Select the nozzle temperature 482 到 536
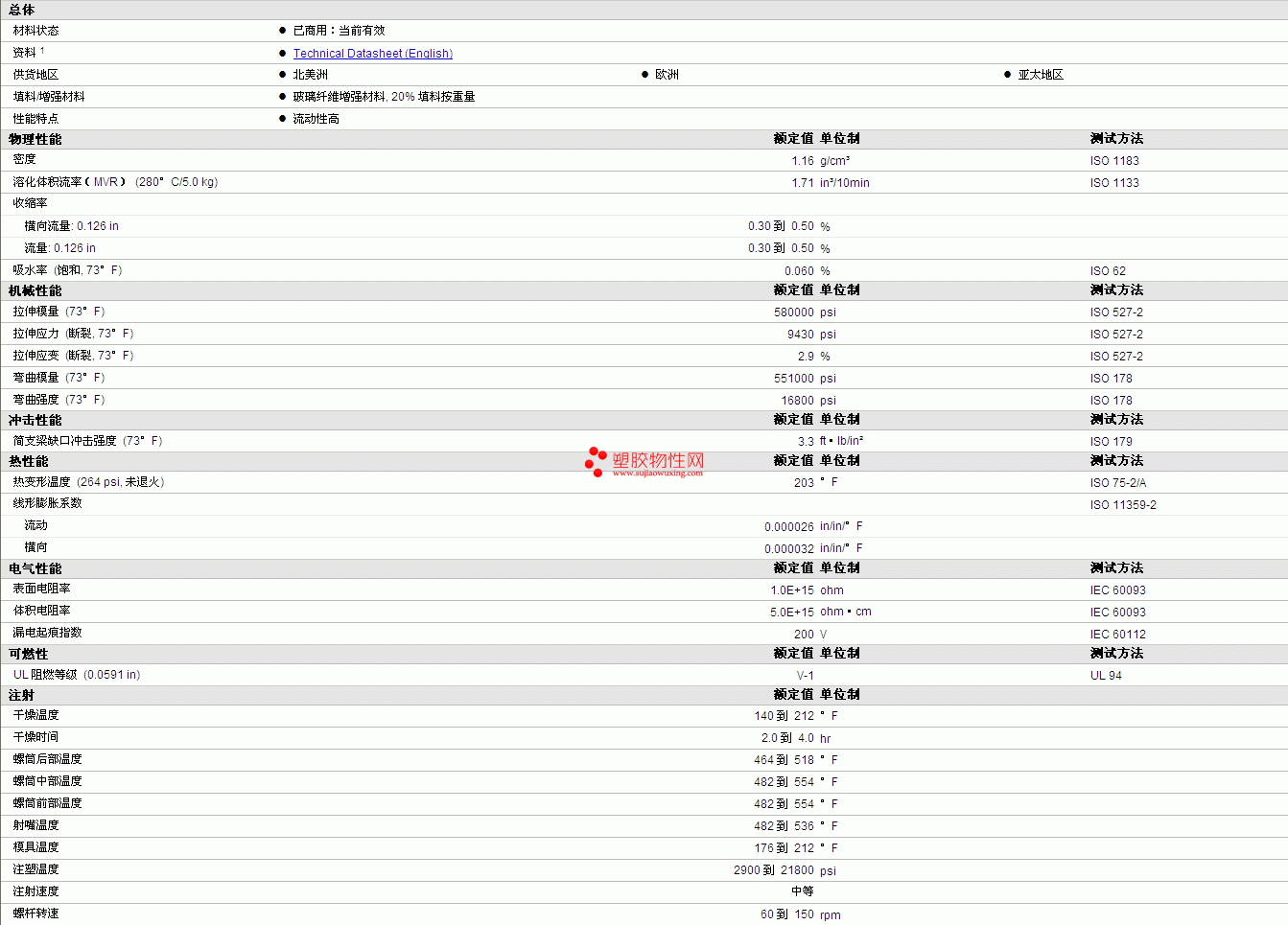 pos(784,826)
